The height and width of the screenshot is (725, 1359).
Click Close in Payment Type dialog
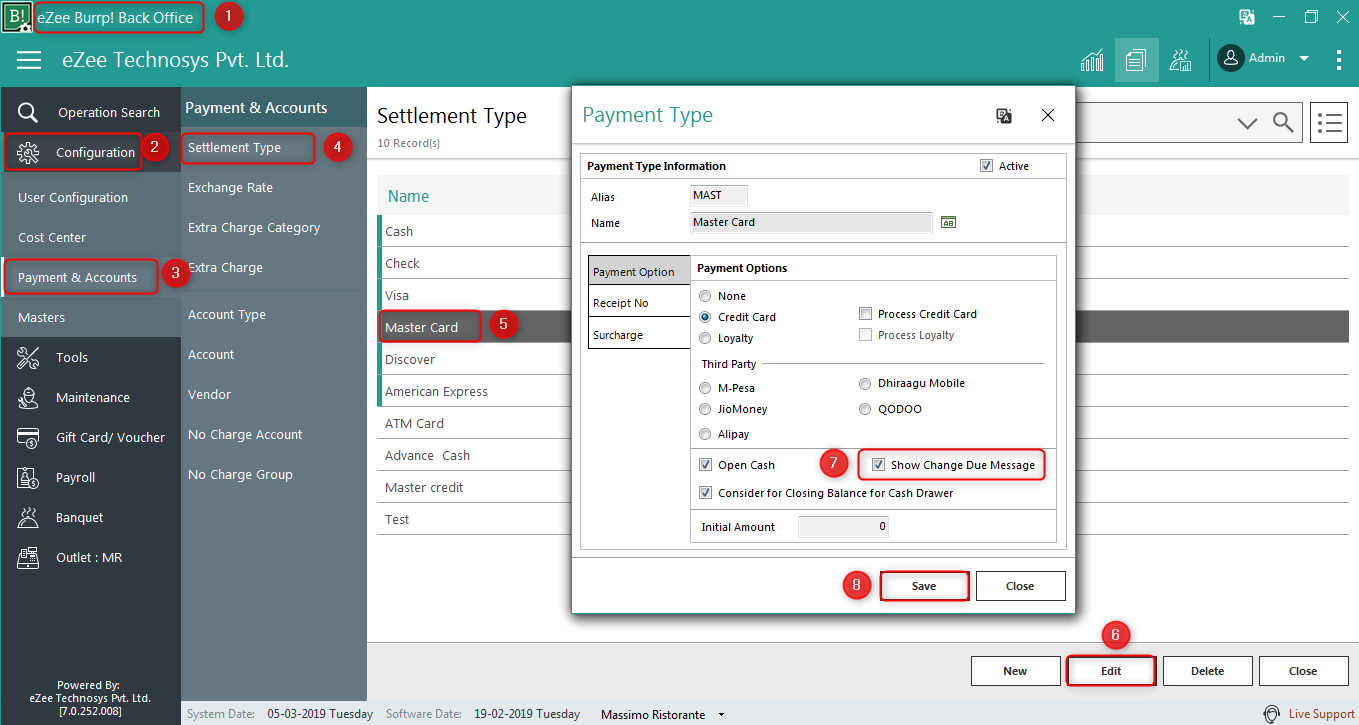pyautogui.click(x=1020, y=586)
